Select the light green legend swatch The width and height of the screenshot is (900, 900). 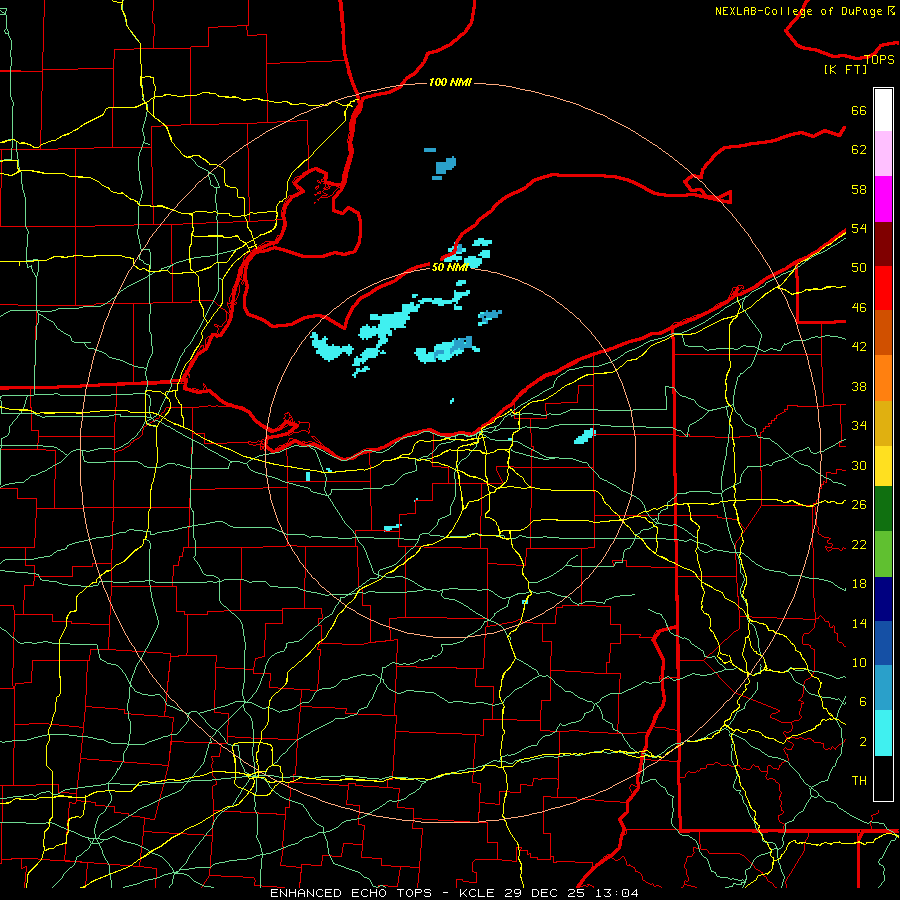coord(883,553)
